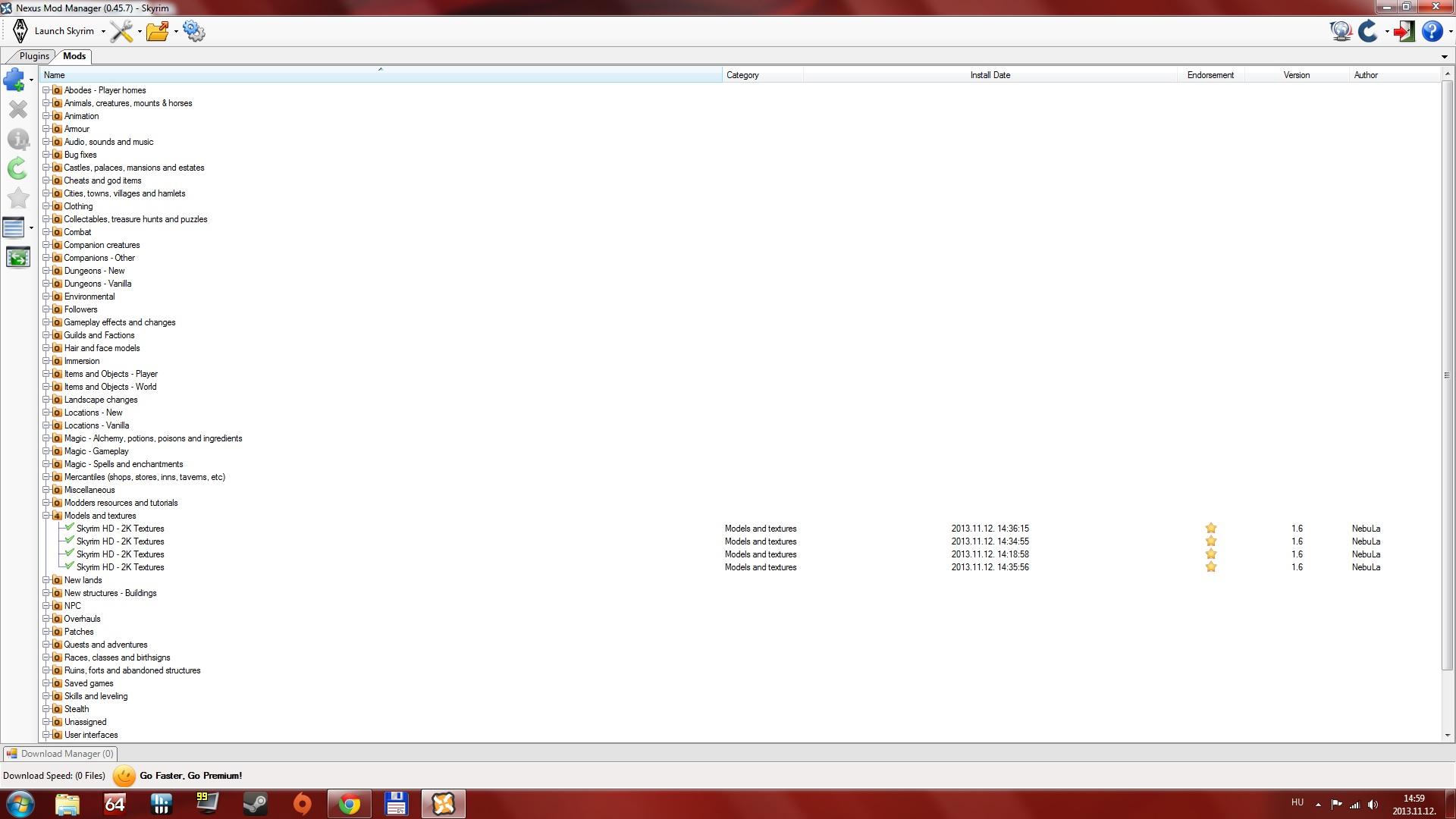1456x819 pixels.
Task: Open the blue Help question mark icon
Action: (x=1431, y=31)
